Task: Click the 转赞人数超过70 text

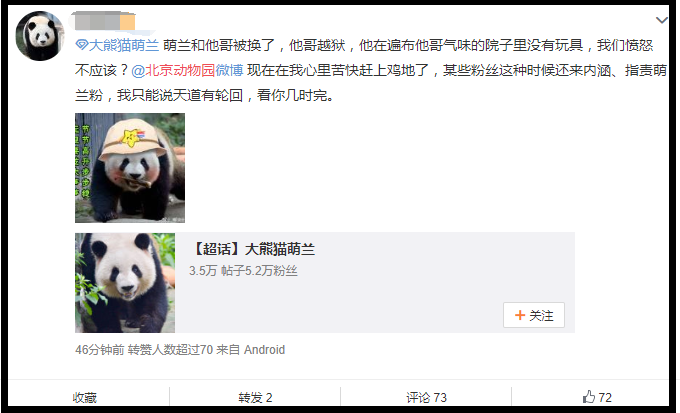Action: click(x=170, y=350)
